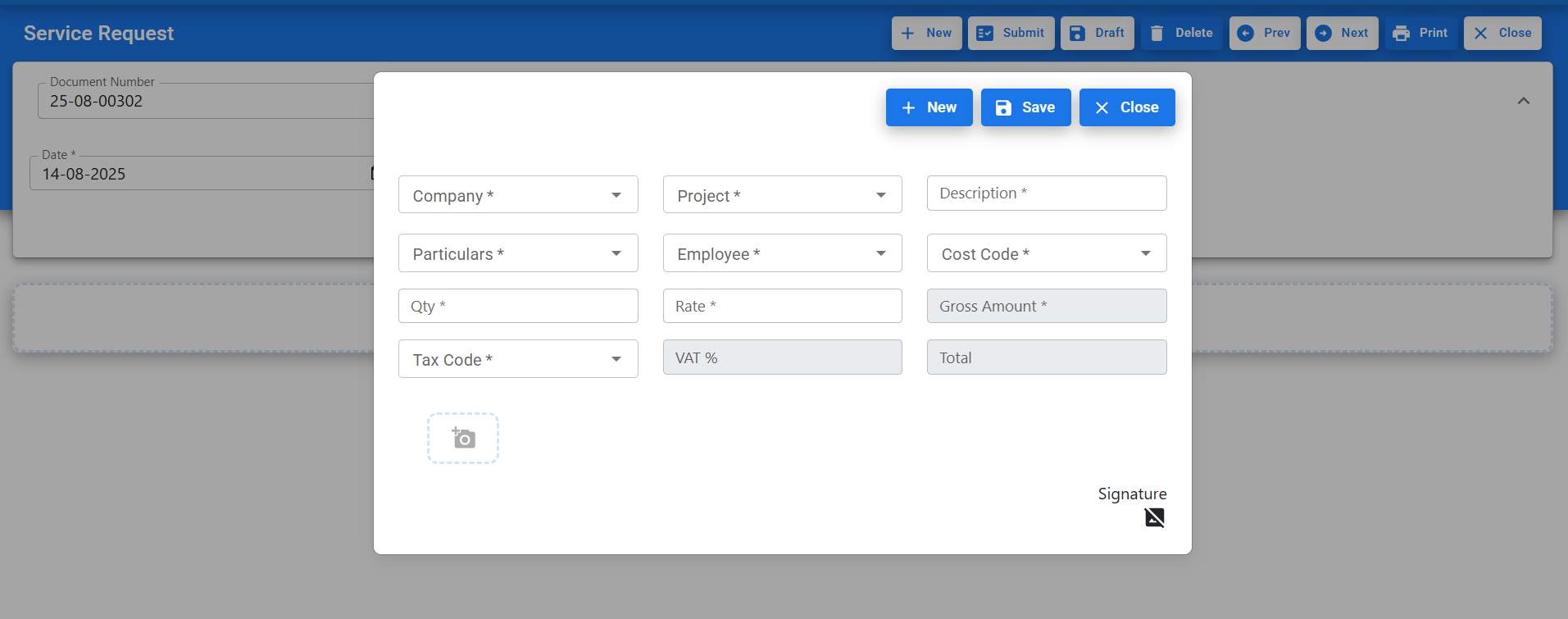Click the add photo camera icon
Image resolution: width=1568 pixels, height=619 pixels.
463,439
